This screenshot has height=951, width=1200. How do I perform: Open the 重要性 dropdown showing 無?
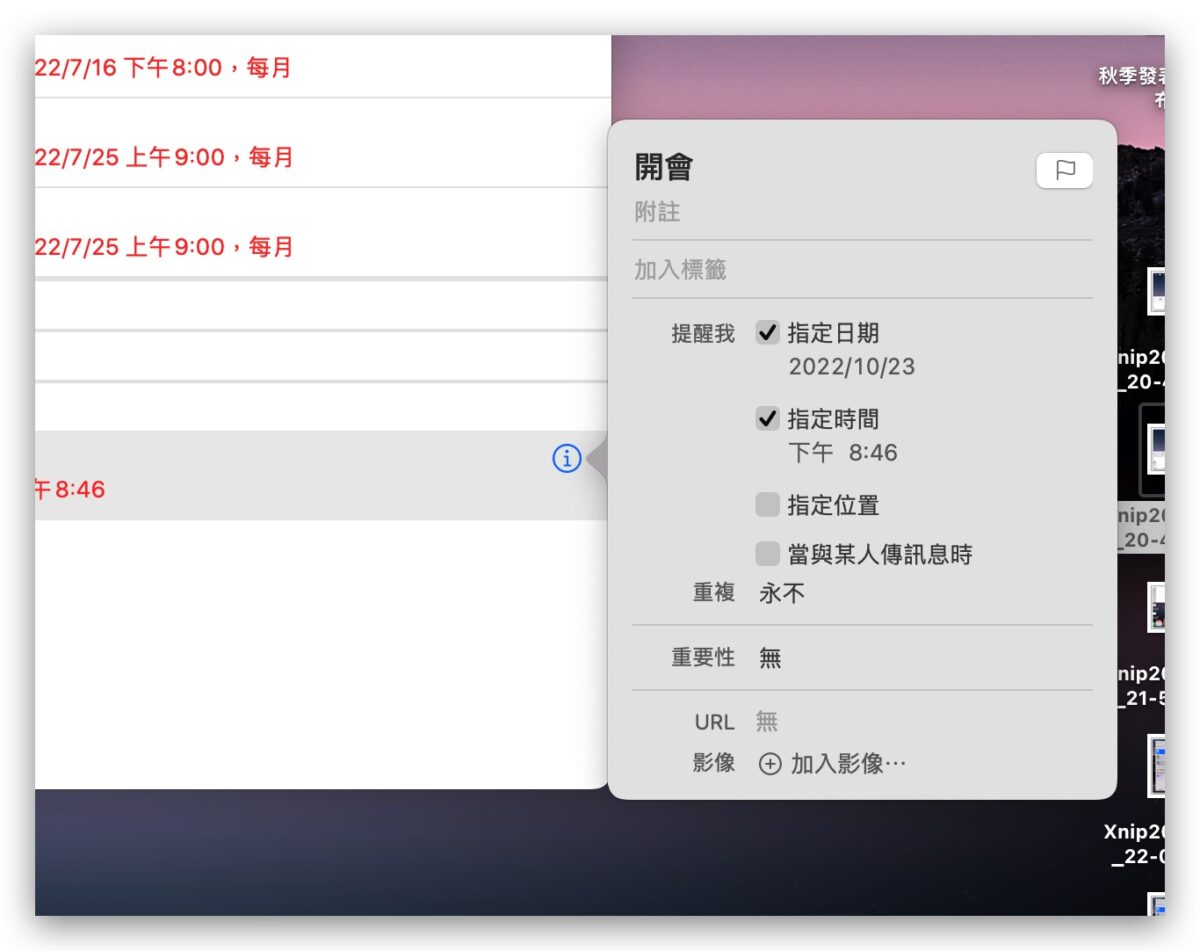pyautogui.click(x=770, y=658)
